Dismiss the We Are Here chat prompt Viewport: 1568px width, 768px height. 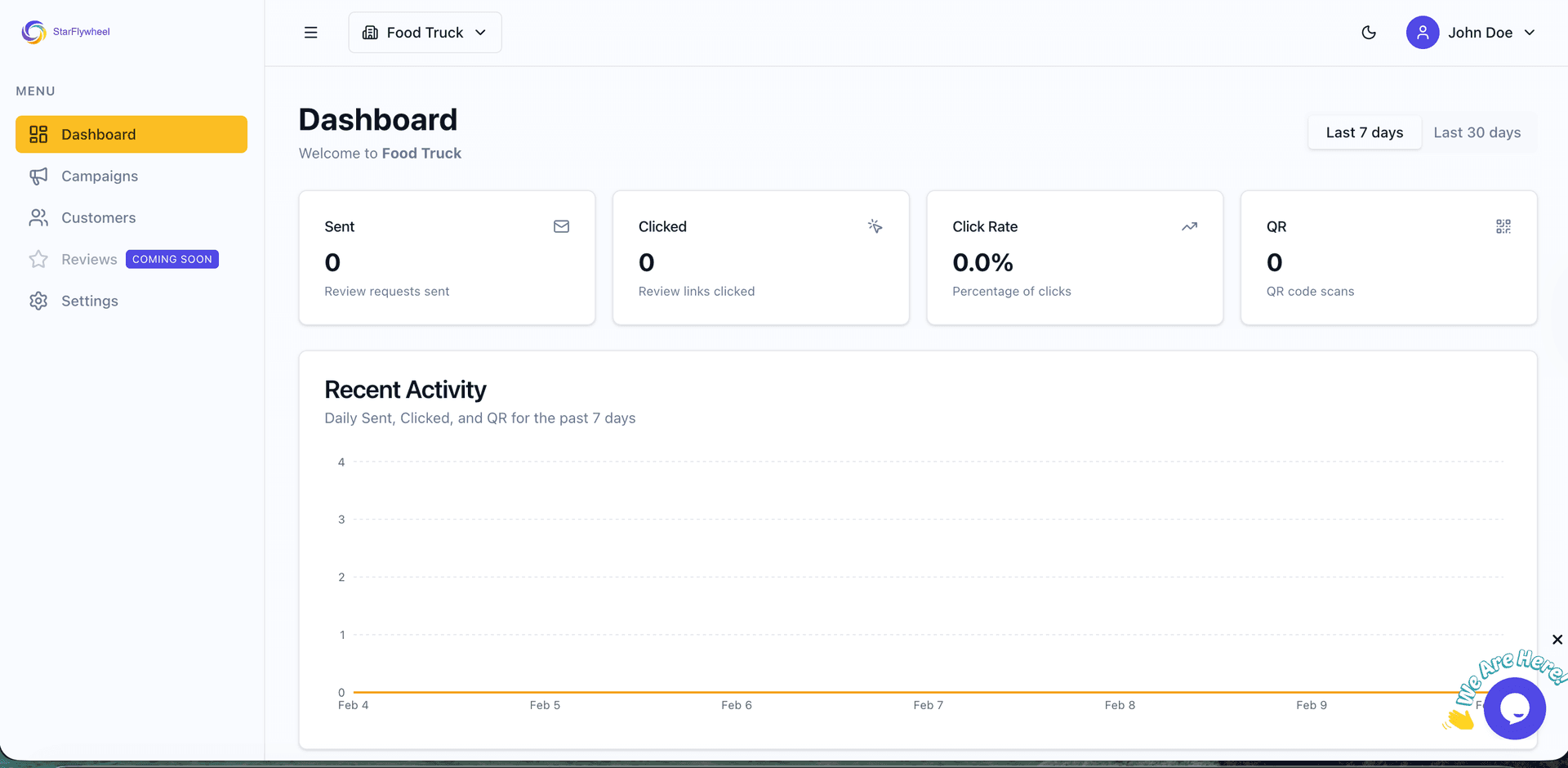click(x=1557, y=640)
